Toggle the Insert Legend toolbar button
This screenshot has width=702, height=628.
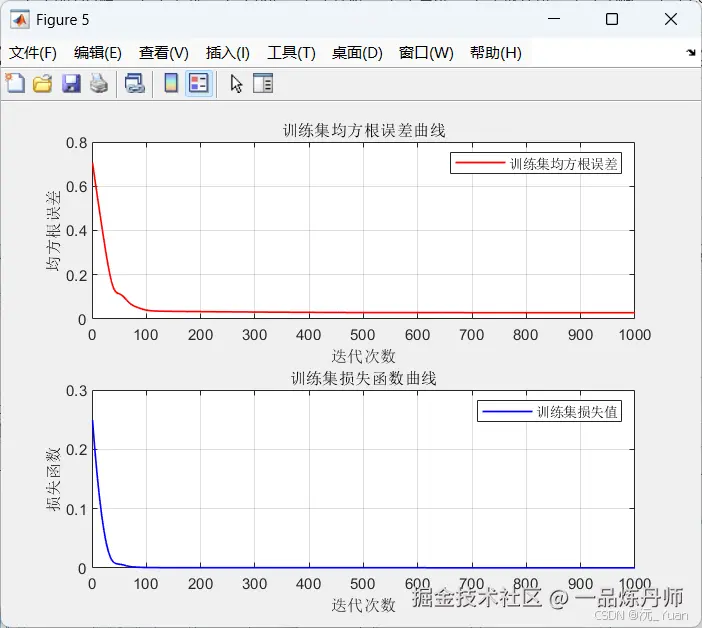pyautogui.click(x=199, y=83)
